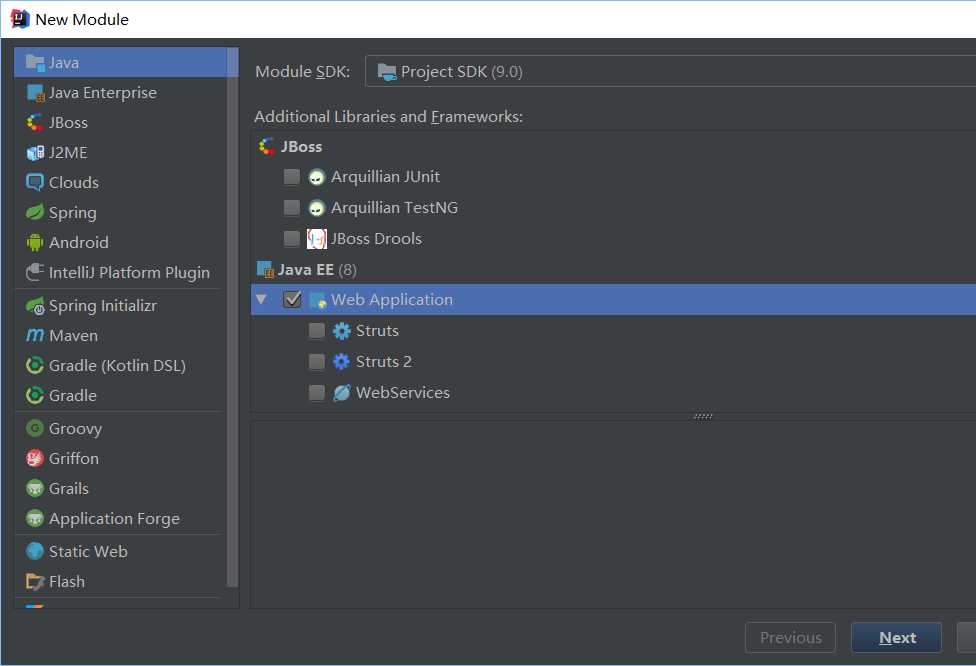Select the Groovy G icon
Viewport: 976px width, 666px height.
coord(35,428)
